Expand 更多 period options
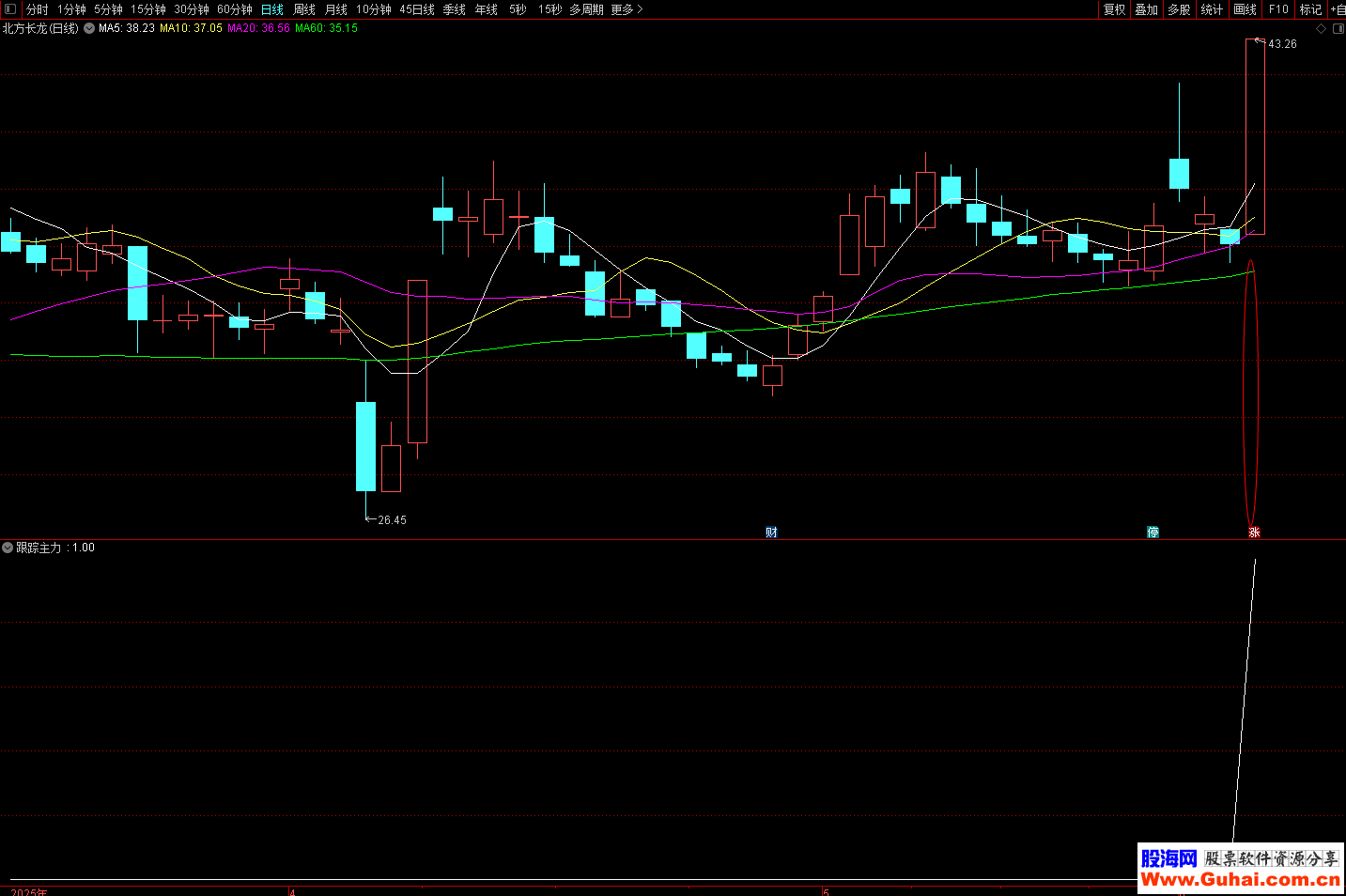The height and width of the screenshot is (896, 1346). click(627, 9)
